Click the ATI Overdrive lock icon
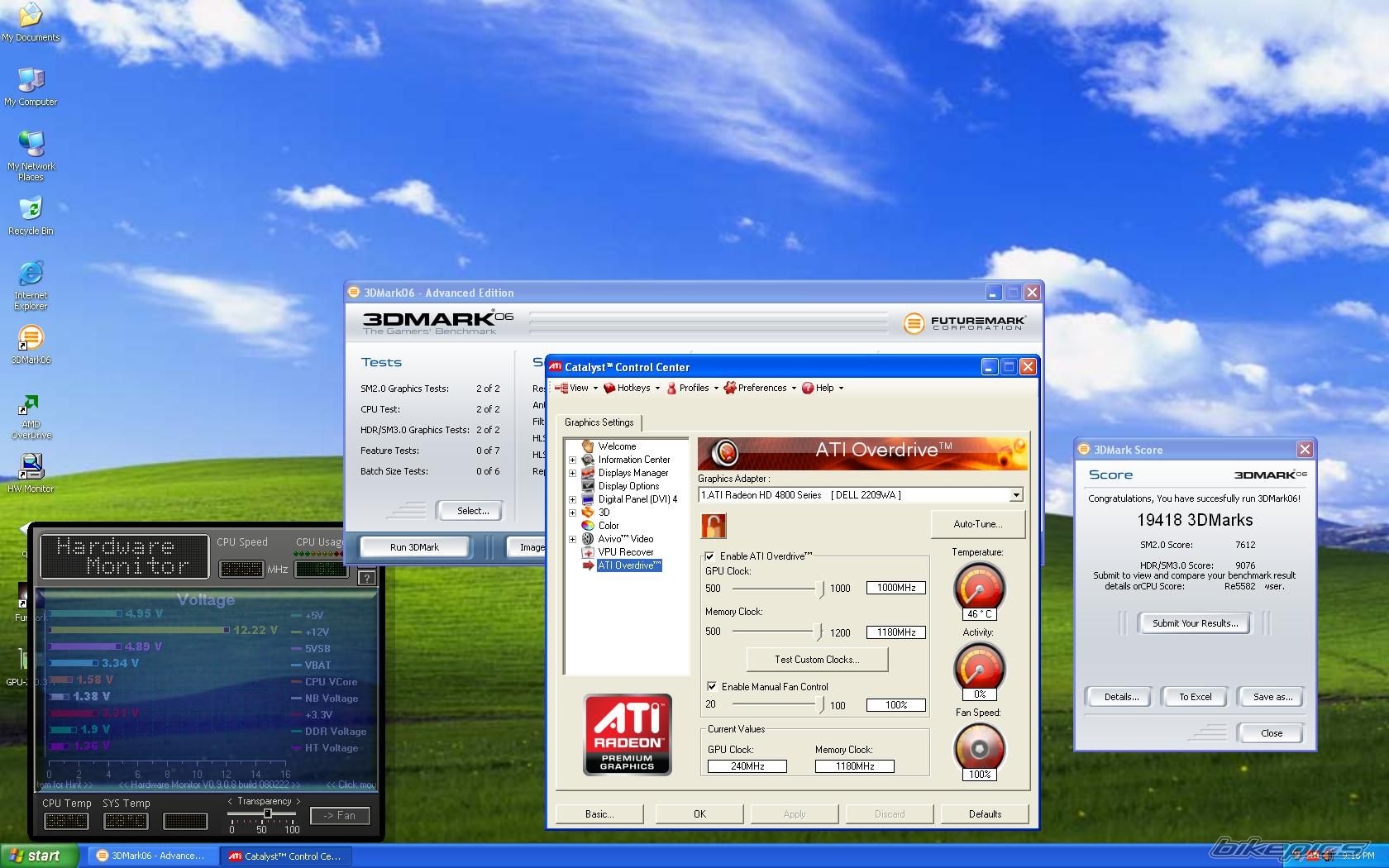The height and width of the screenshot is (868, 1389). pyautogui.click(x=713, y=526)
